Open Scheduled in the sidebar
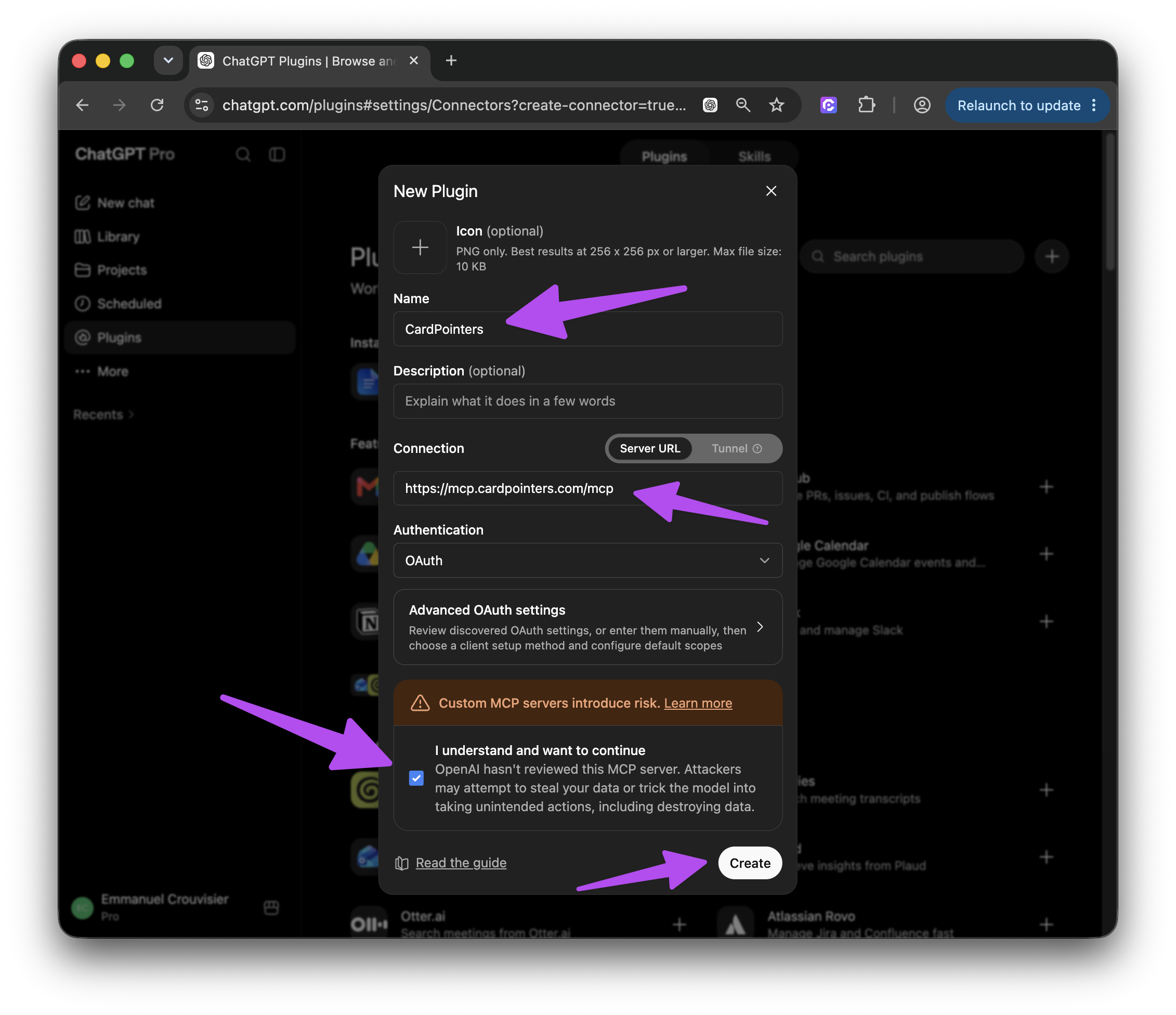This screenshot has height=1015, width=1176. [x=180, y=304]
